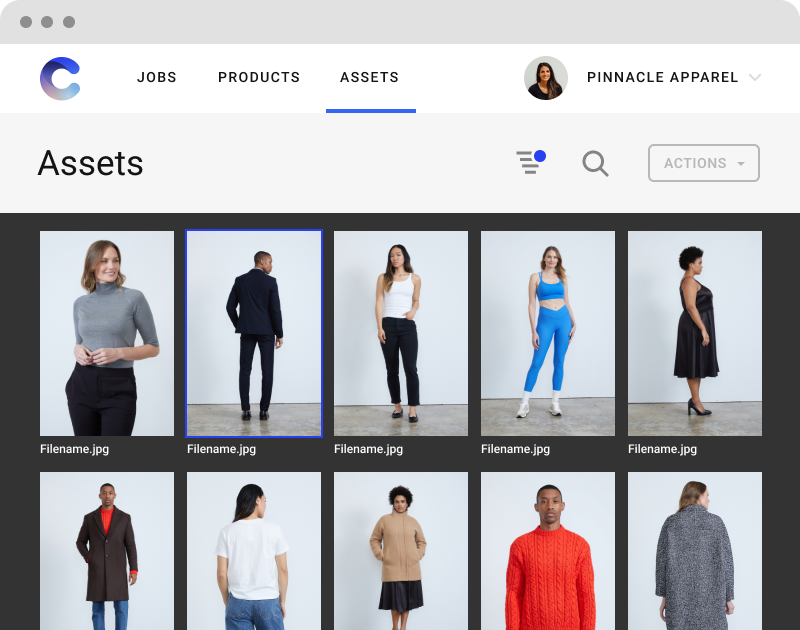Select the black satin dress thumbnail
800x630 pixels.
[695, 333]
